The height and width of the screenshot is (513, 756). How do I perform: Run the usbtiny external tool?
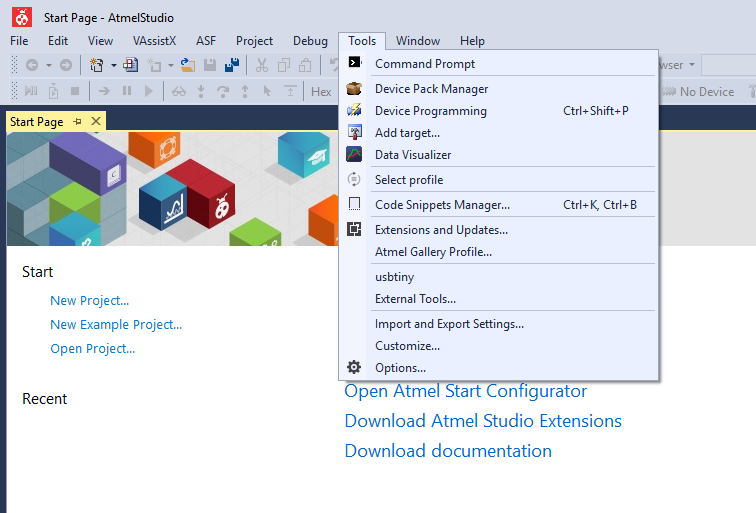(x=499, y=277)
